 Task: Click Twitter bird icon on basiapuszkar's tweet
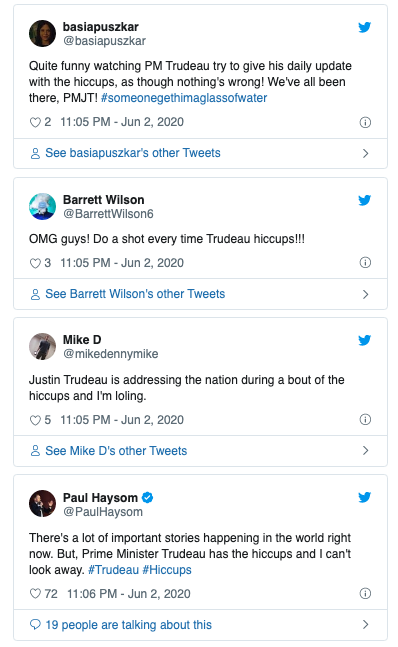pyautogui.click(x=365, y=27)
